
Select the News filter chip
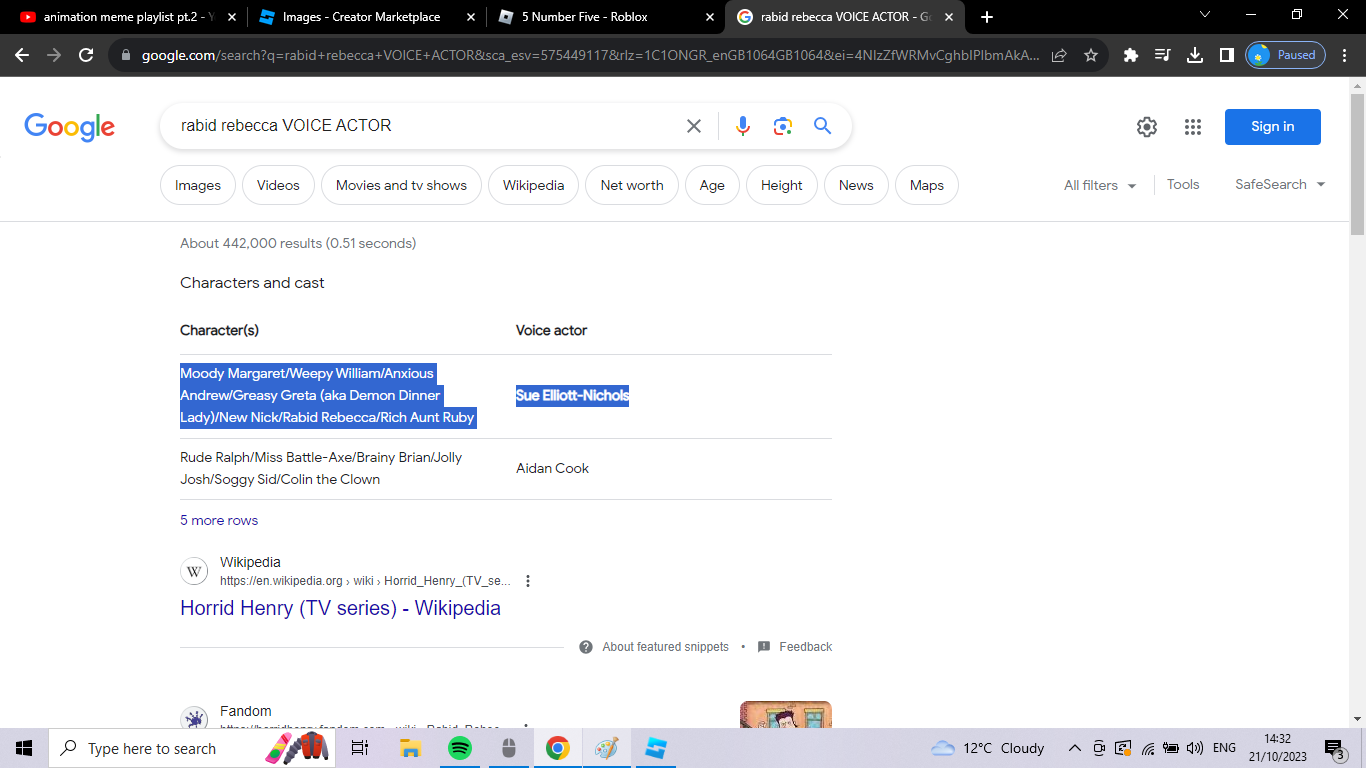pos(856,185)
